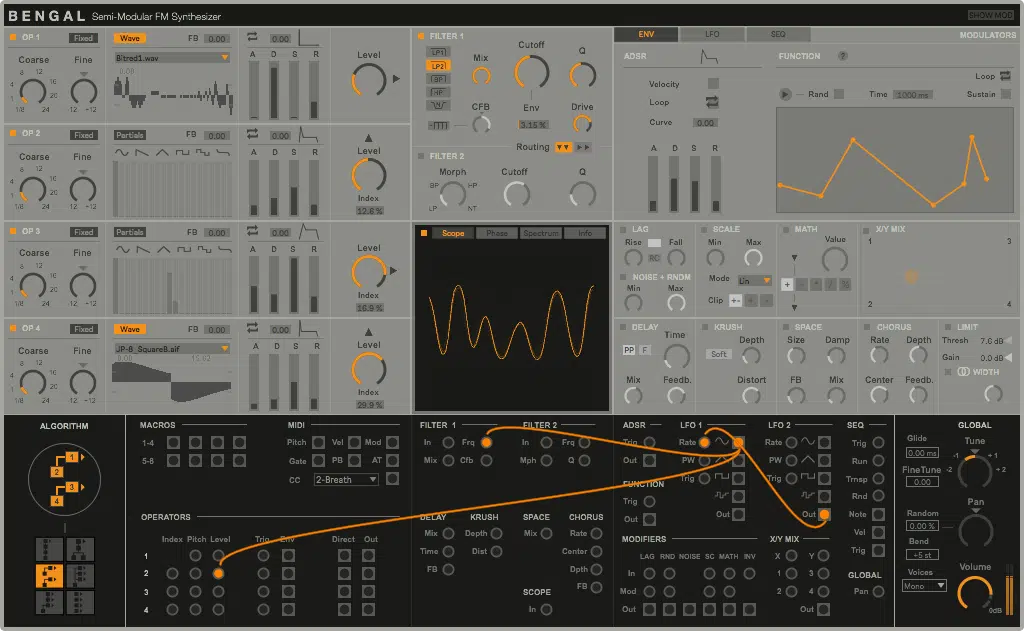
Task: Open the MIDI CC 2-Breath dropdown
Action: (346, 479)
